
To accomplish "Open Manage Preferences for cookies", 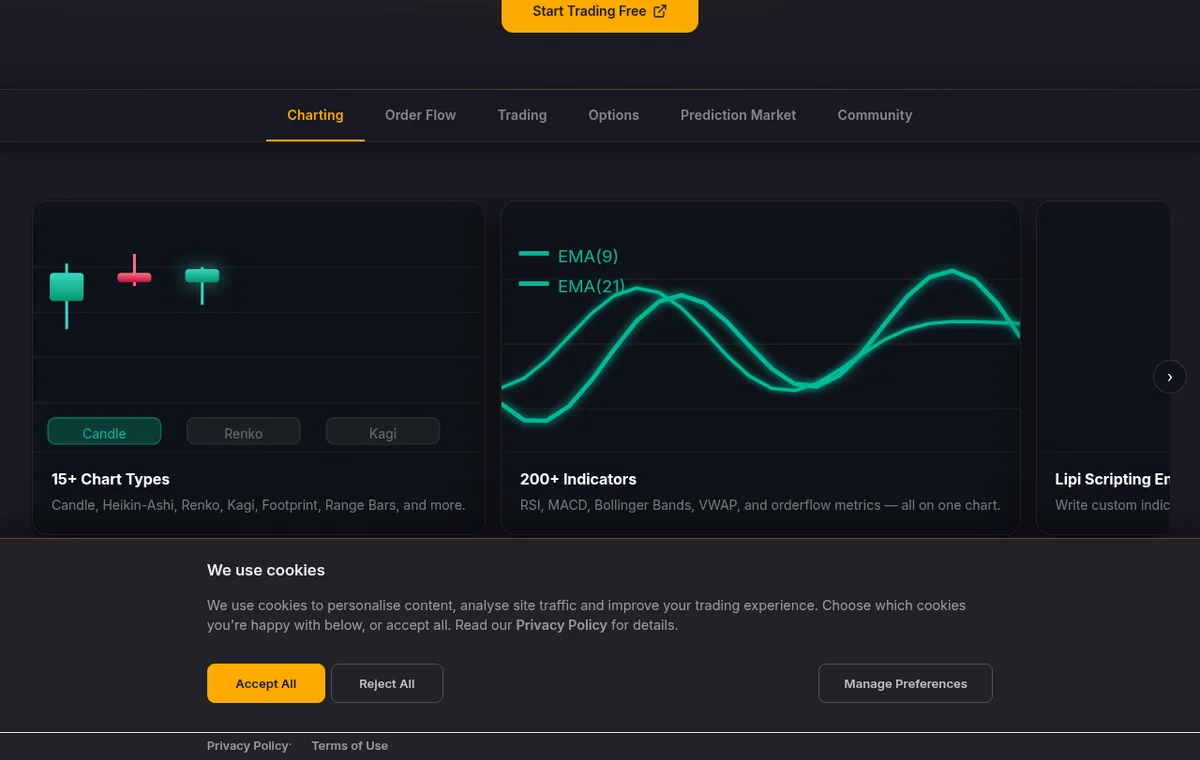I will point(905,683).
